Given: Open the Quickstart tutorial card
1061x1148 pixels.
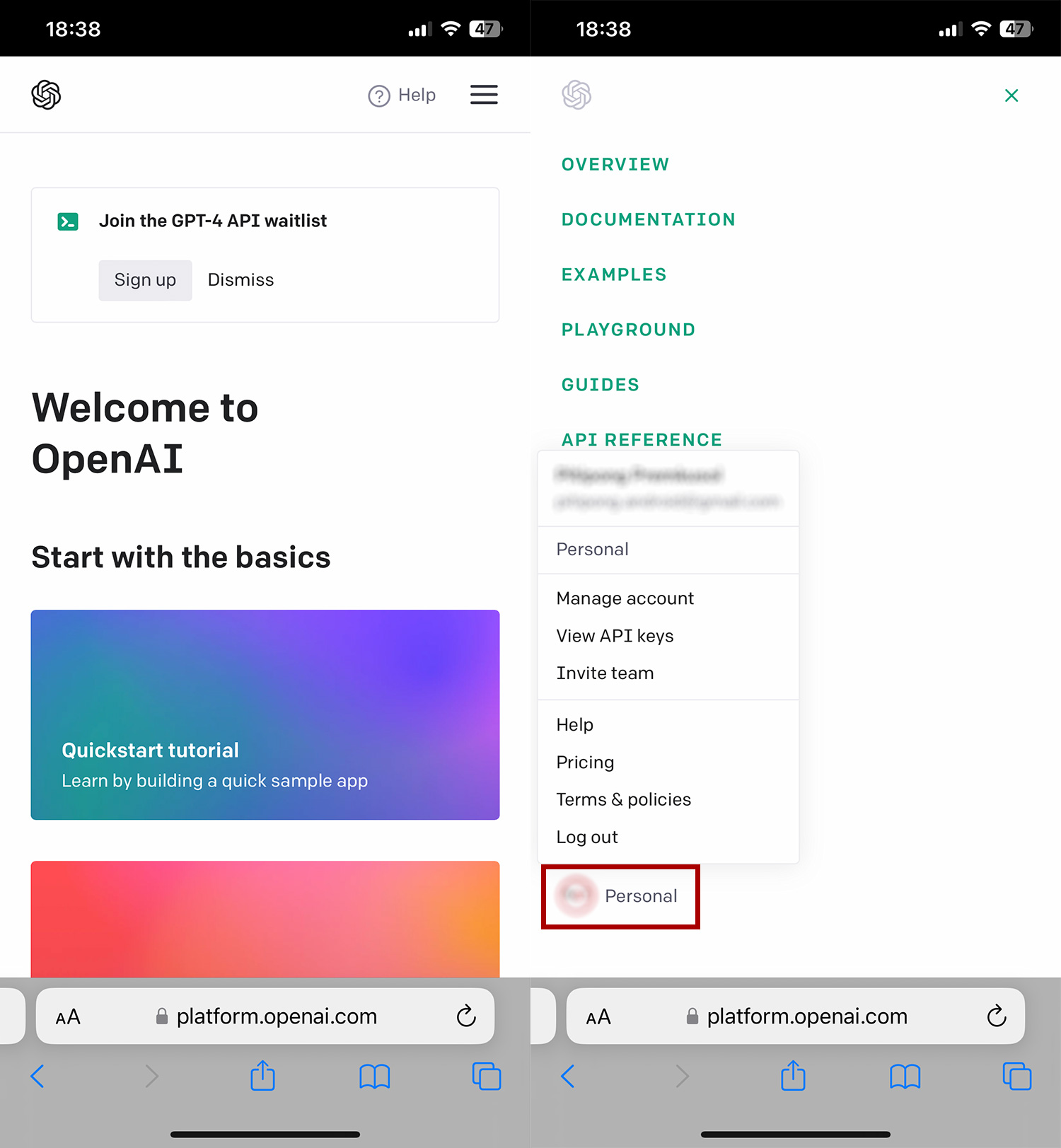Looking at the screenshot, I should coord(265,714).
